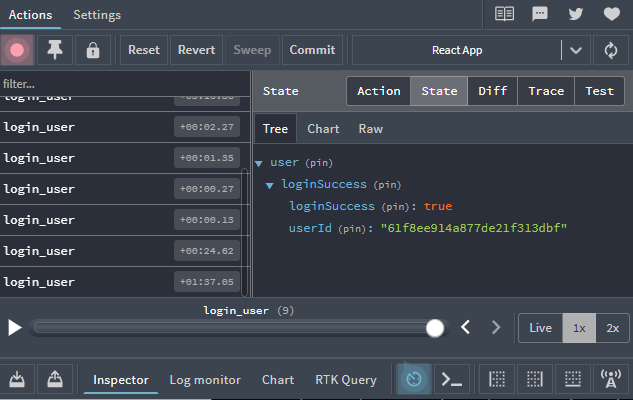
Task: Click the timeline slider track
Action: pyautogui.click(x=238, y=328)
